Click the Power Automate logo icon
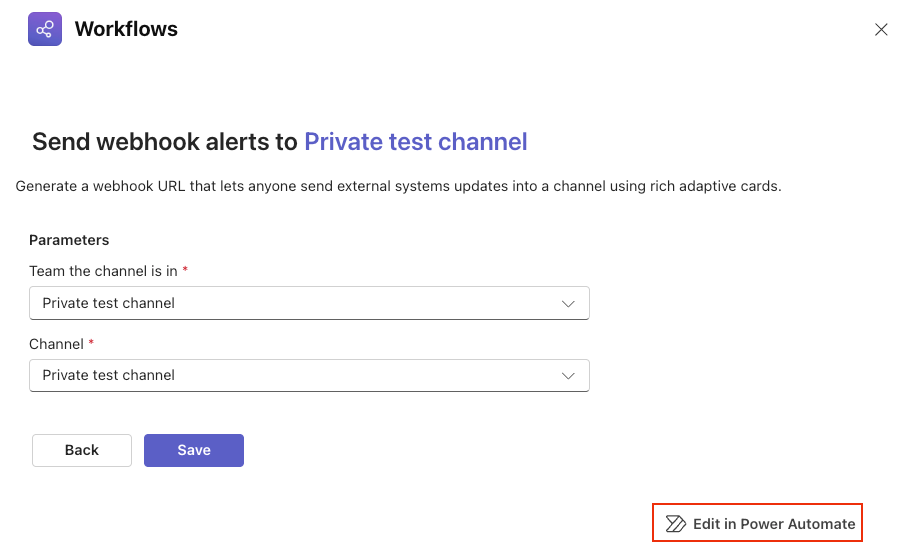The image size is (907, 551). tap(676, 523)
